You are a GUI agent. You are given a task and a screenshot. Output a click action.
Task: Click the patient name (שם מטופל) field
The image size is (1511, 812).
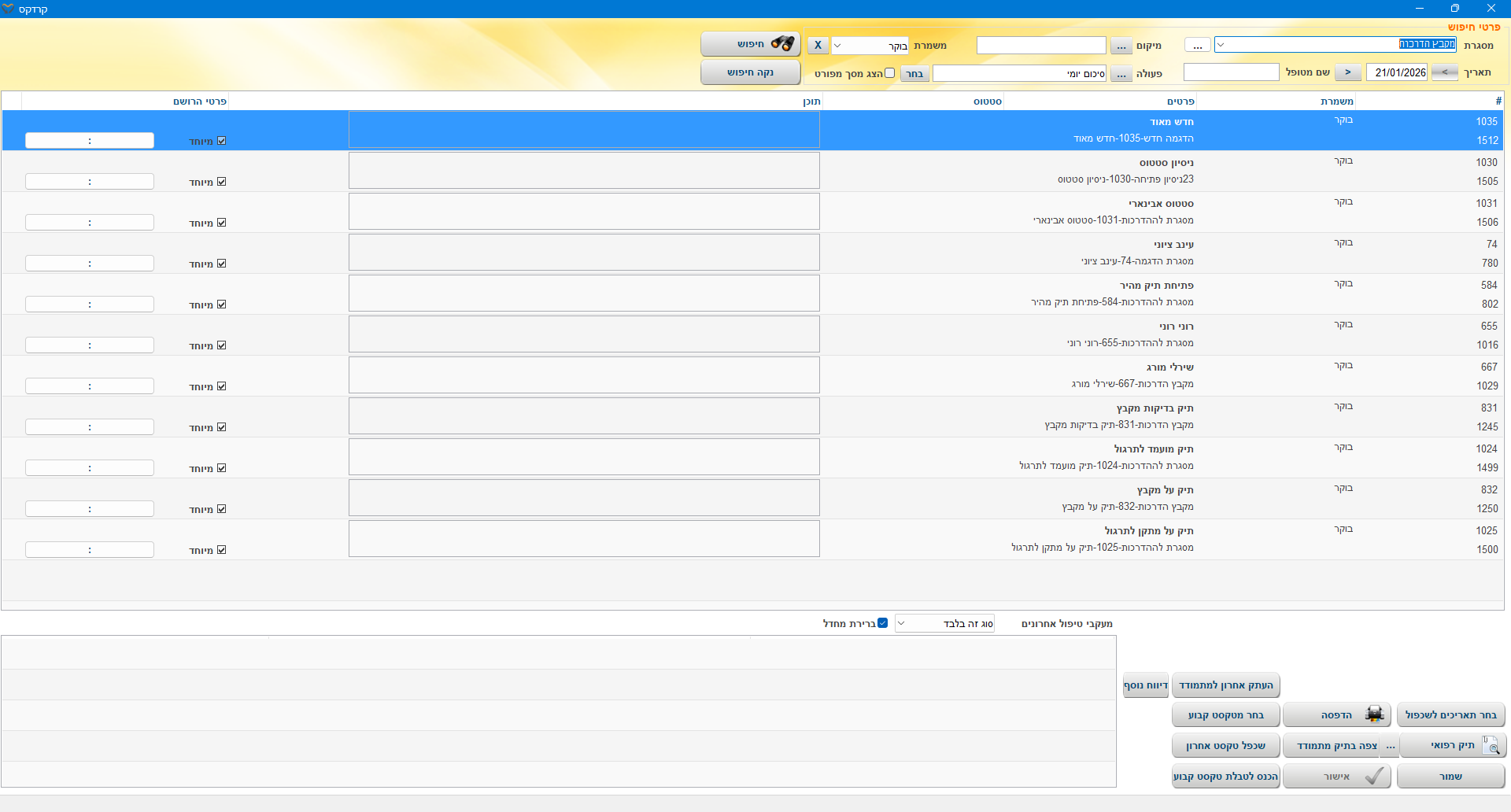coord(1231,72)
